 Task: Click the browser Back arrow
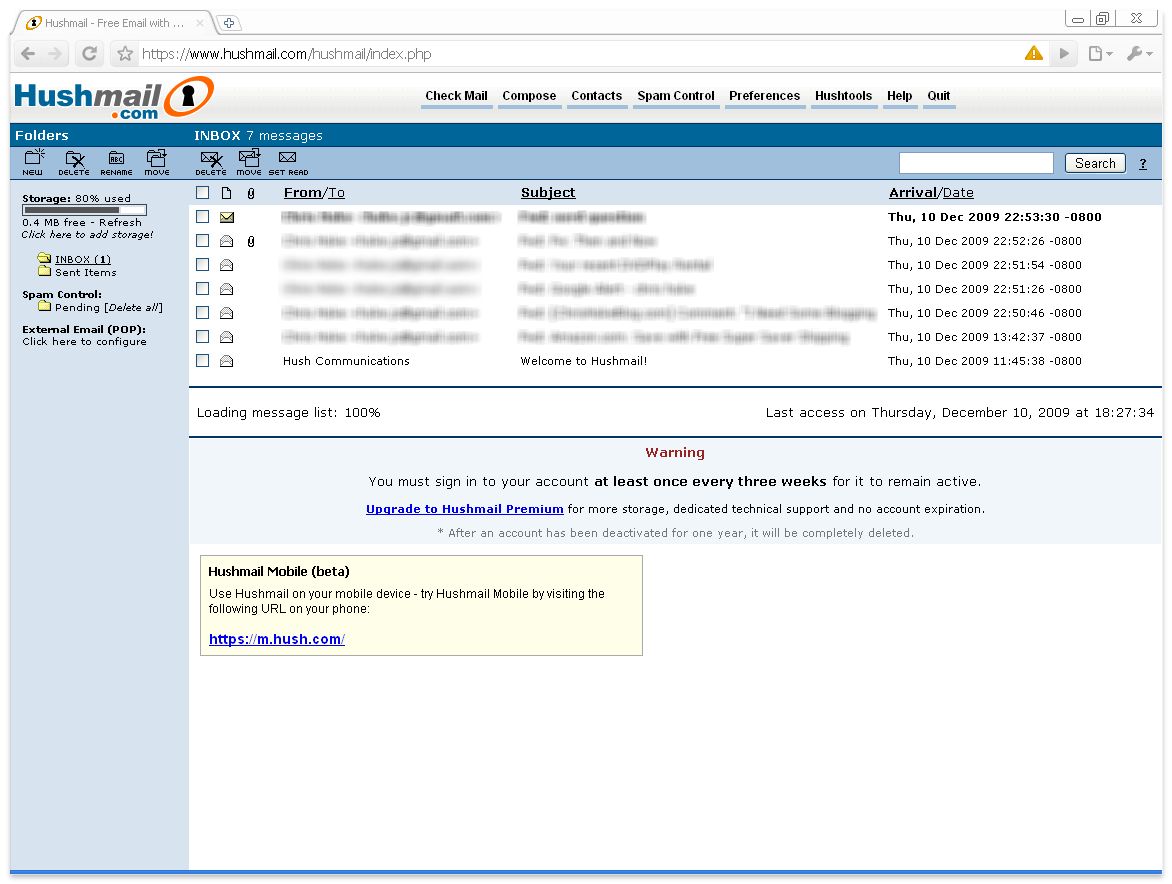(x=28, y=54)
